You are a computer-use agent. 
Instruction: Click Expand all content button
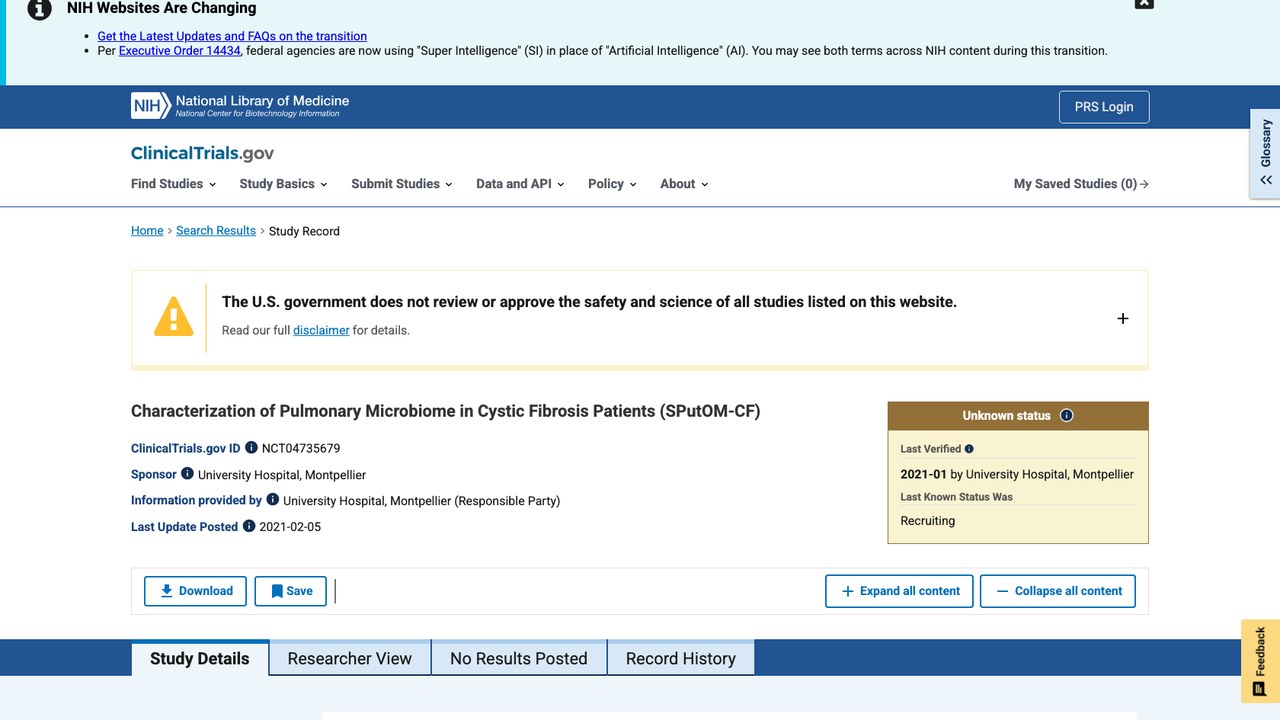[x=900, y=591]
